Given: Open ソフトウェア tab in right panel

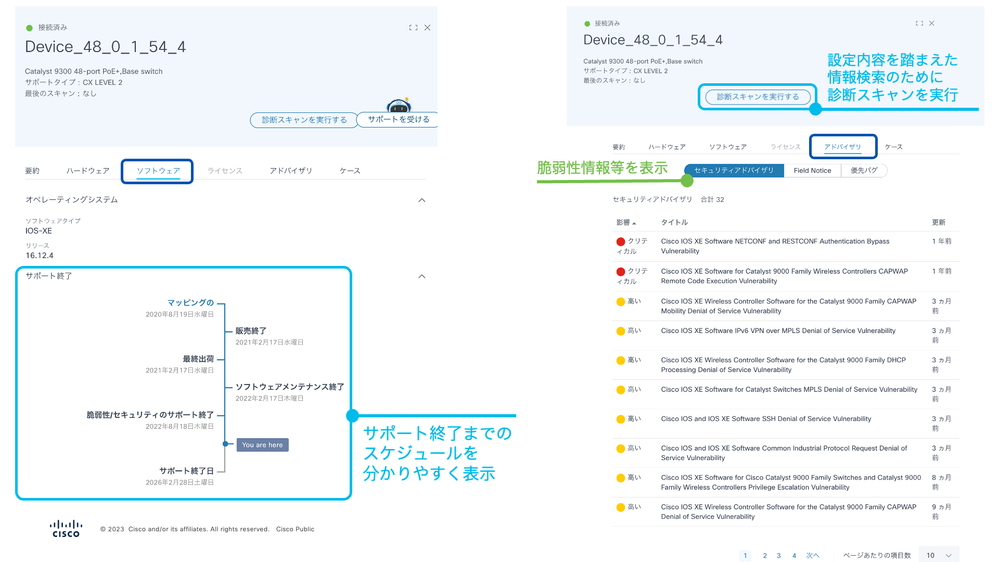Looking at the screenshot, I should [x=728, y=147].
